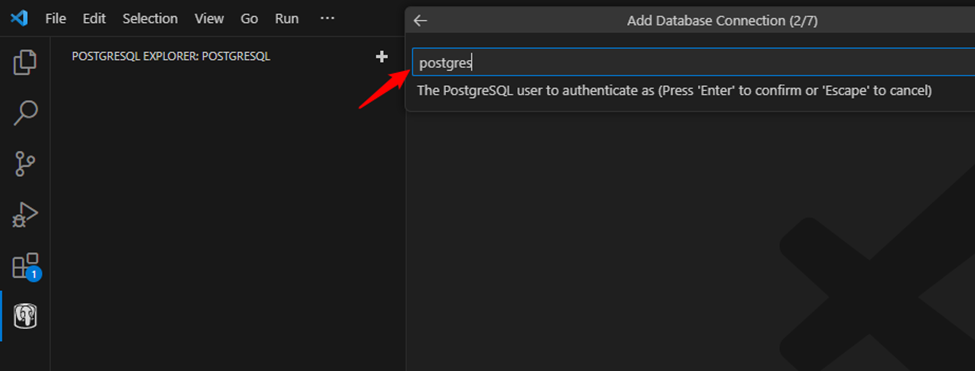Click the POSTGRESQL EXPLORER: POSTGRESQL panel title
The image size is (975, 371).
pyautogui.click(x=171, y=57)
